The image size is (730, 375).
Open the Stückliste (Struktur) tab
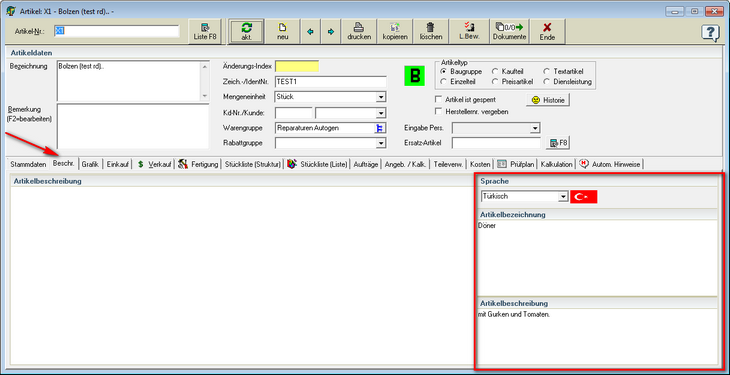point(252,164)
